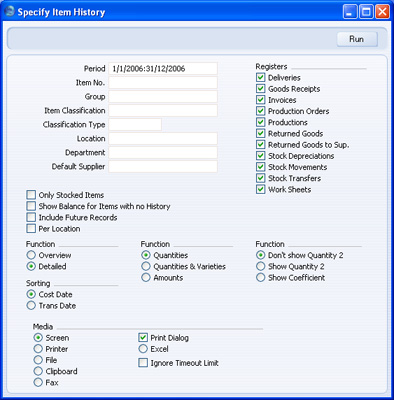The height and width of the screenshot is (400, 394).
Task: Enable Include Future Records checkbox
Action: (x=31, y=217)
